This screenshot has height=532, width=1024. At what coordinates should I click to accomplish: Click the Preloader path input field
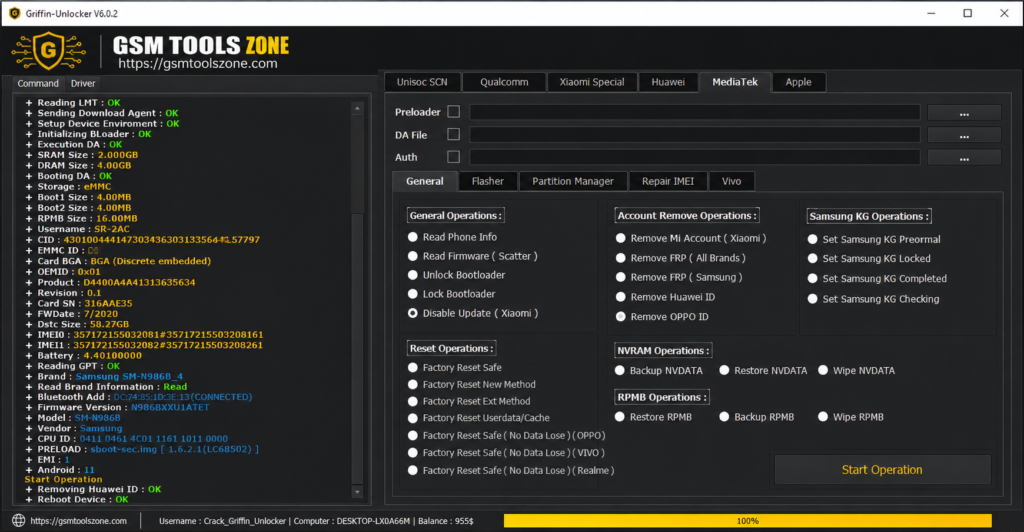pos(695,112)
